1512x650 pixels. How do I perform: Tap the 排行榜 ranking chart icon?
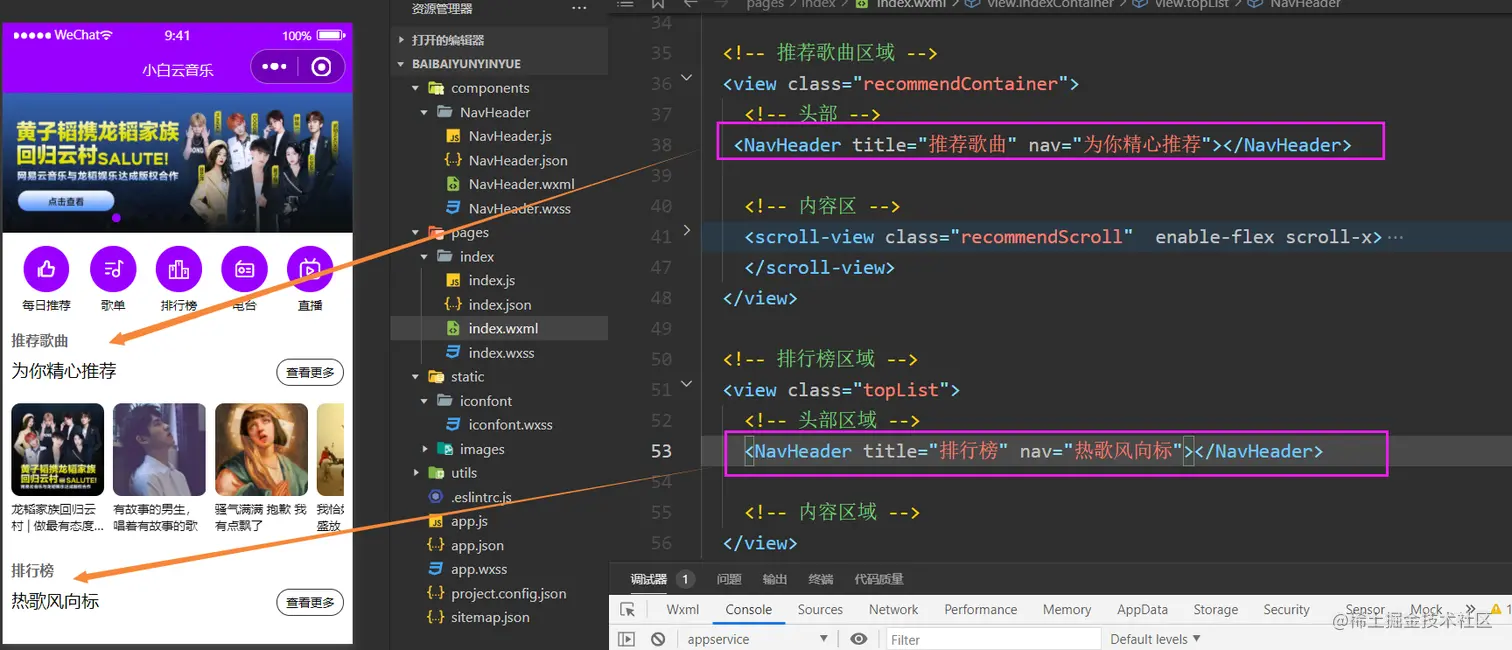179,268
